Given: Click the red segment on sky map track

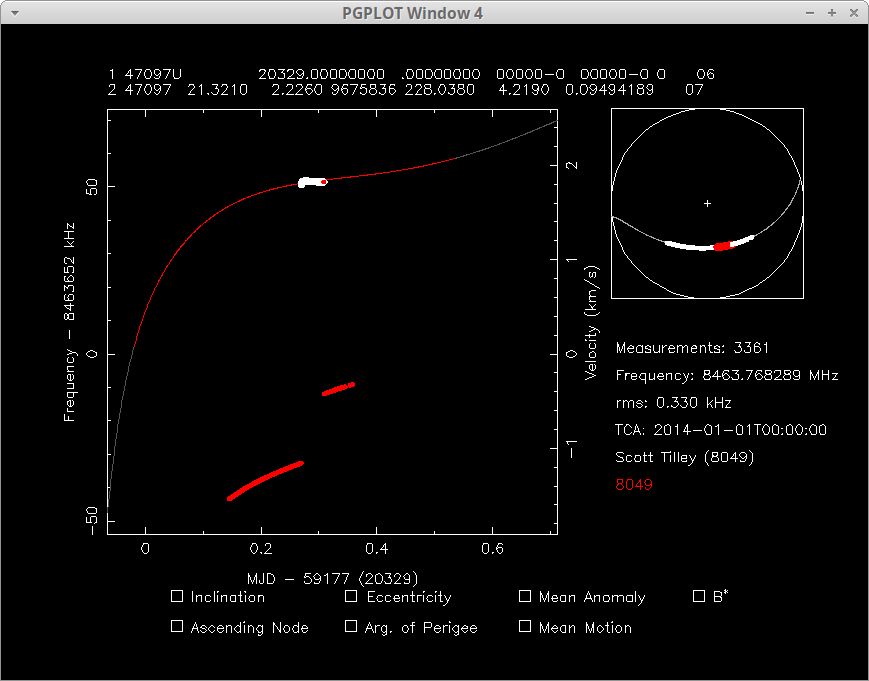Looking at the screenshot, I should tap(722, 246).
